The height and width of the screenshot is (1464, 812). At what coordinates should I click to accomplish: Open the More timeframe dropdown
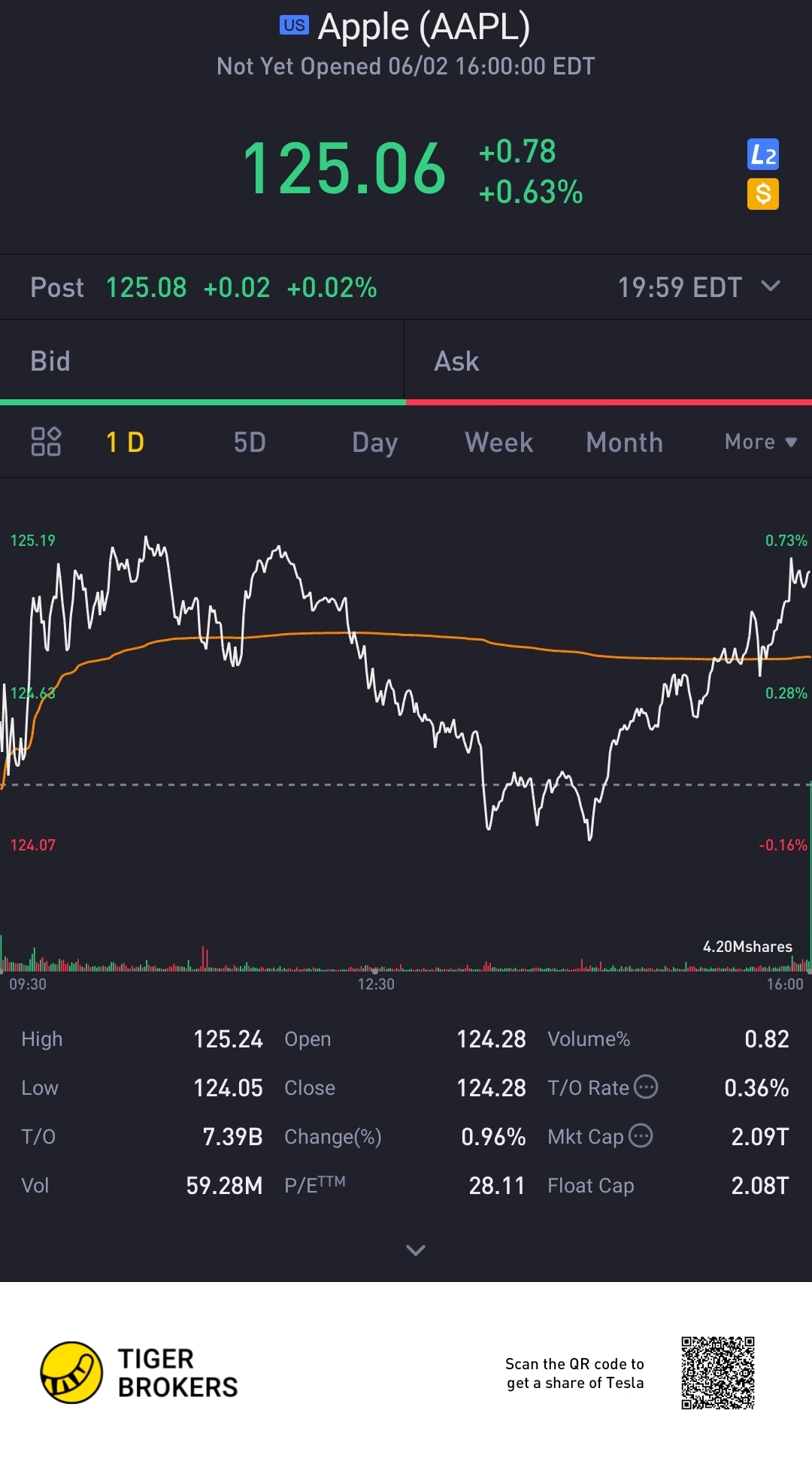(760, 442)
